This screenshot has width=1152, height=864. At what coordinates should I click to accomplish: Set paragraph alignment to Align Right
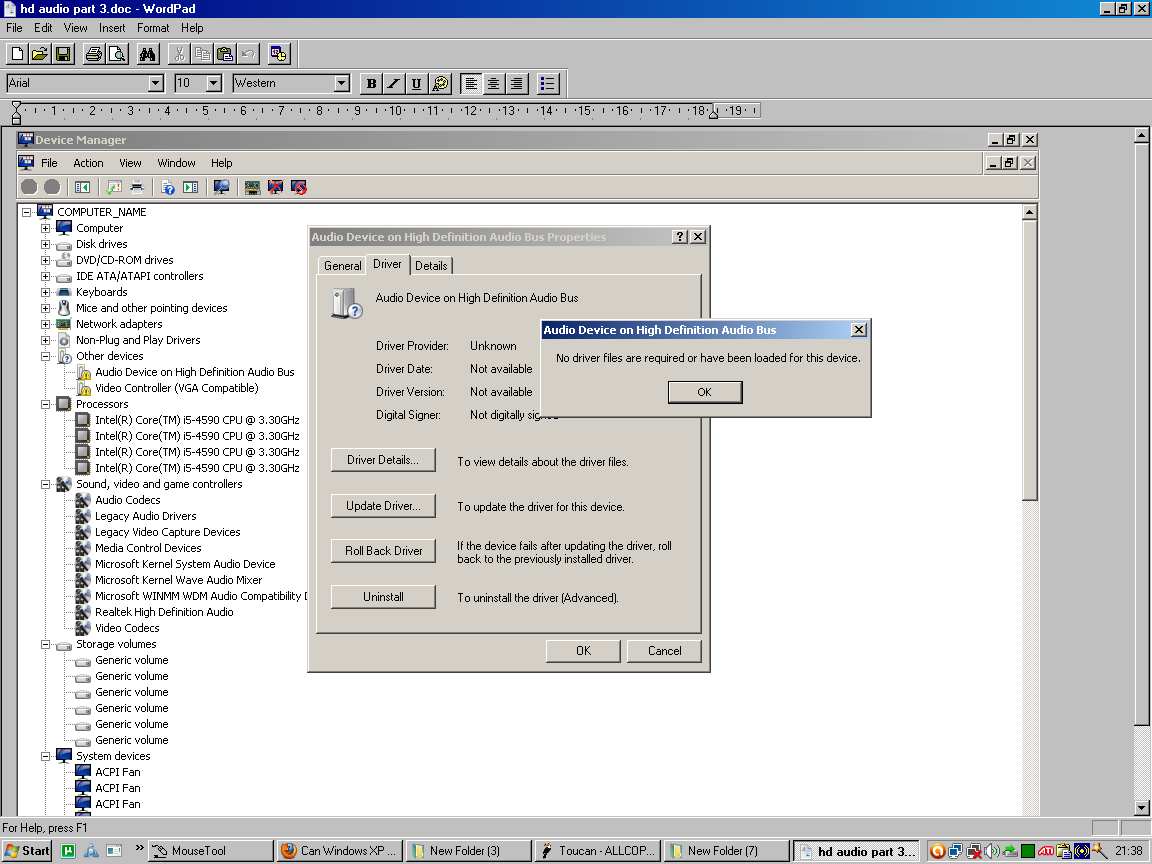(x=516, y=83)
